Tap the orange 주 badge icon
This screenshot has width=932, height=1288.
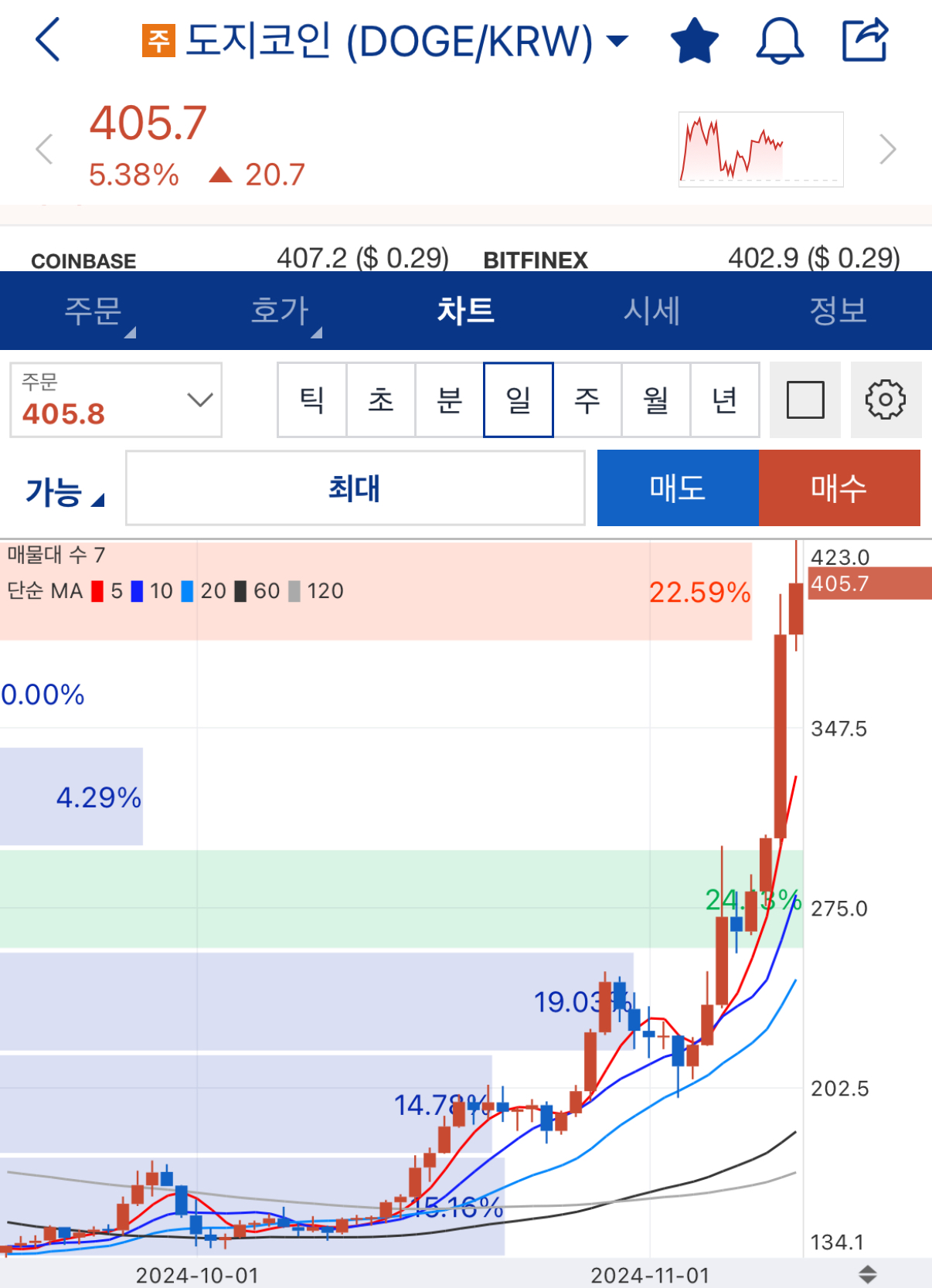pyautogui.click(x=158, y=41)
